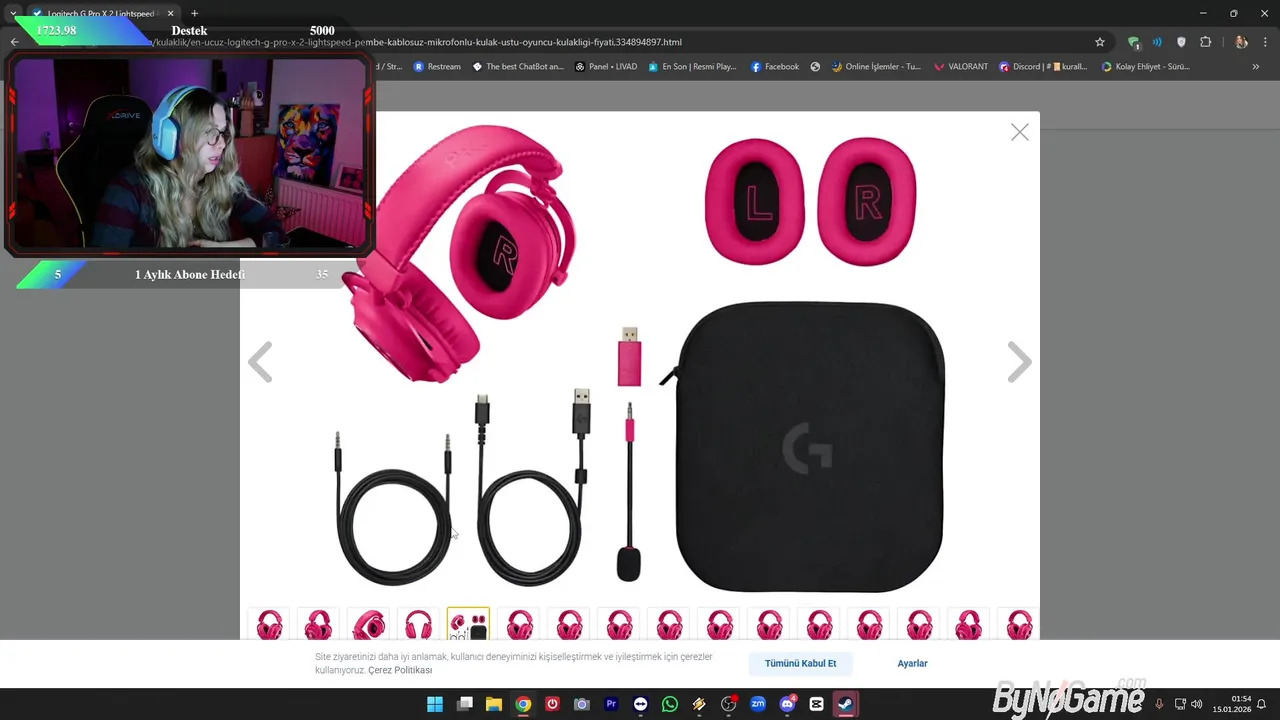This screenshot has height=720, width=1280.
Task: Open a new Chrome tab
Action: [194, 14]
